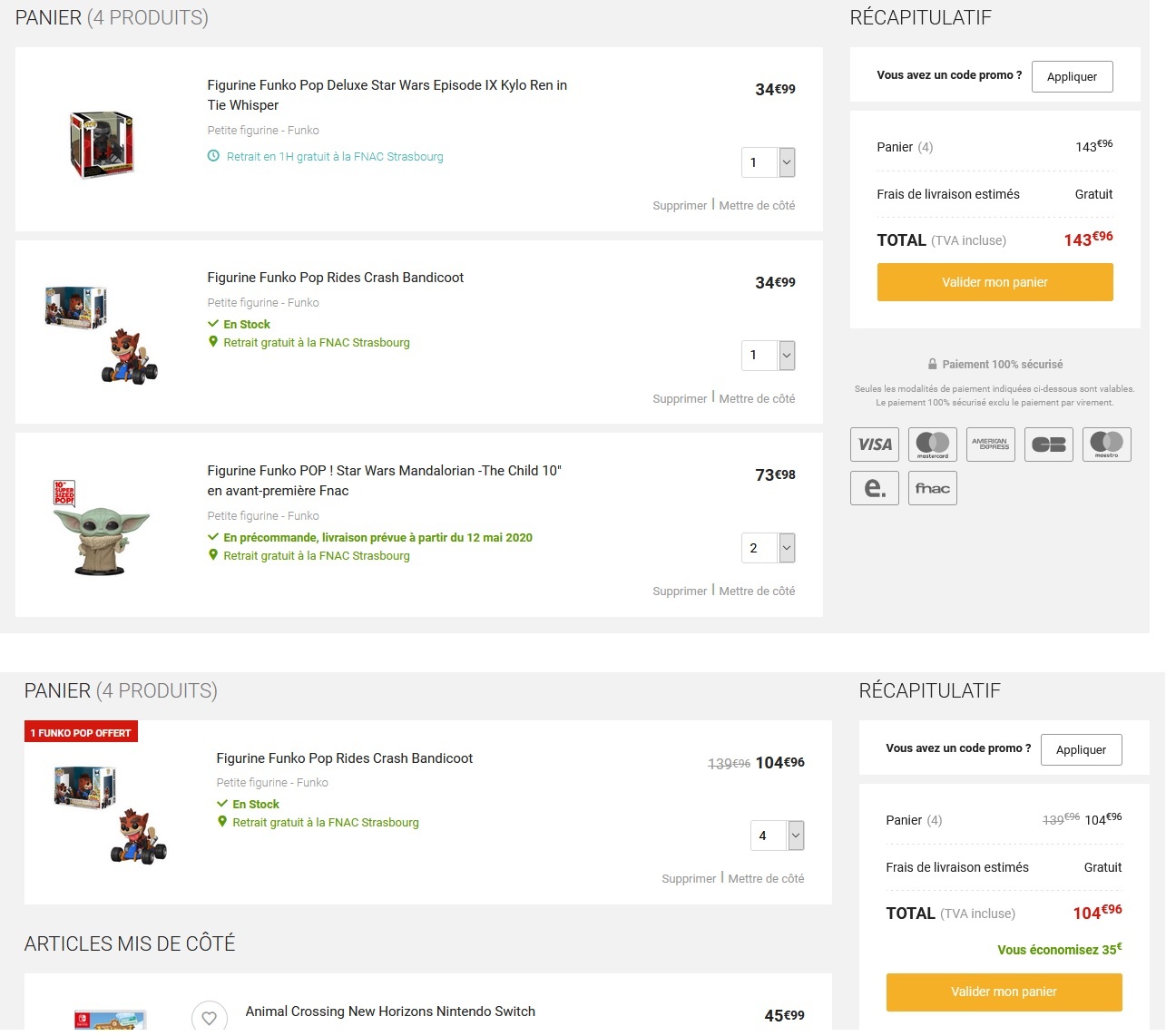This screenshot has height=1036, width=1166.
Task: Click the American Express payment icon
Action: (990, 445)
